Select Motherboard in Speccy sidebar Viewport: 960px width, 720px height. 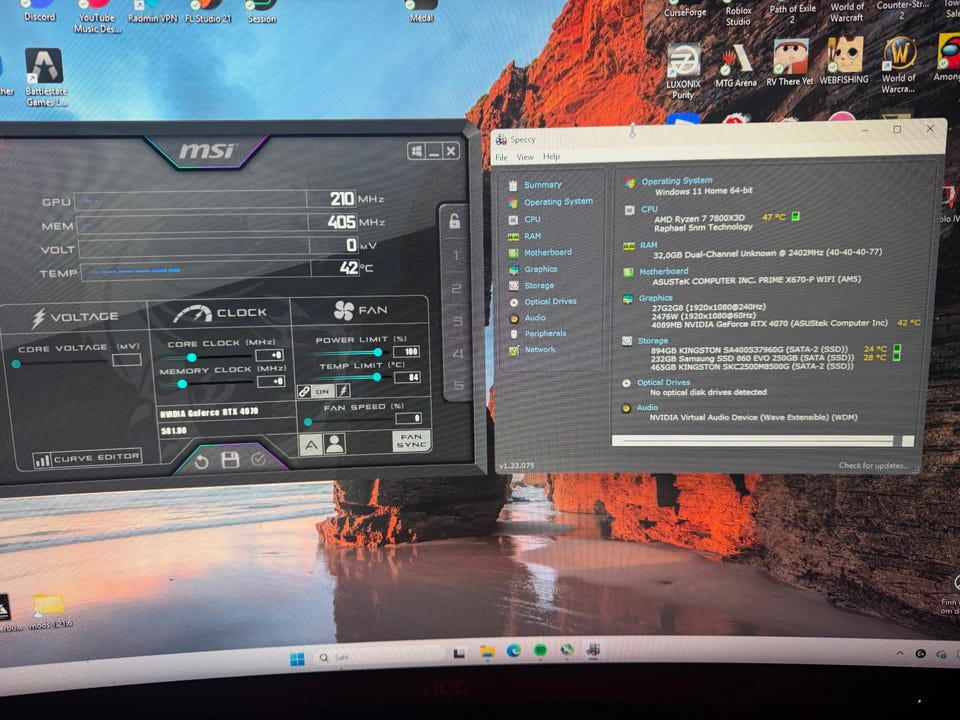[548, 252]
